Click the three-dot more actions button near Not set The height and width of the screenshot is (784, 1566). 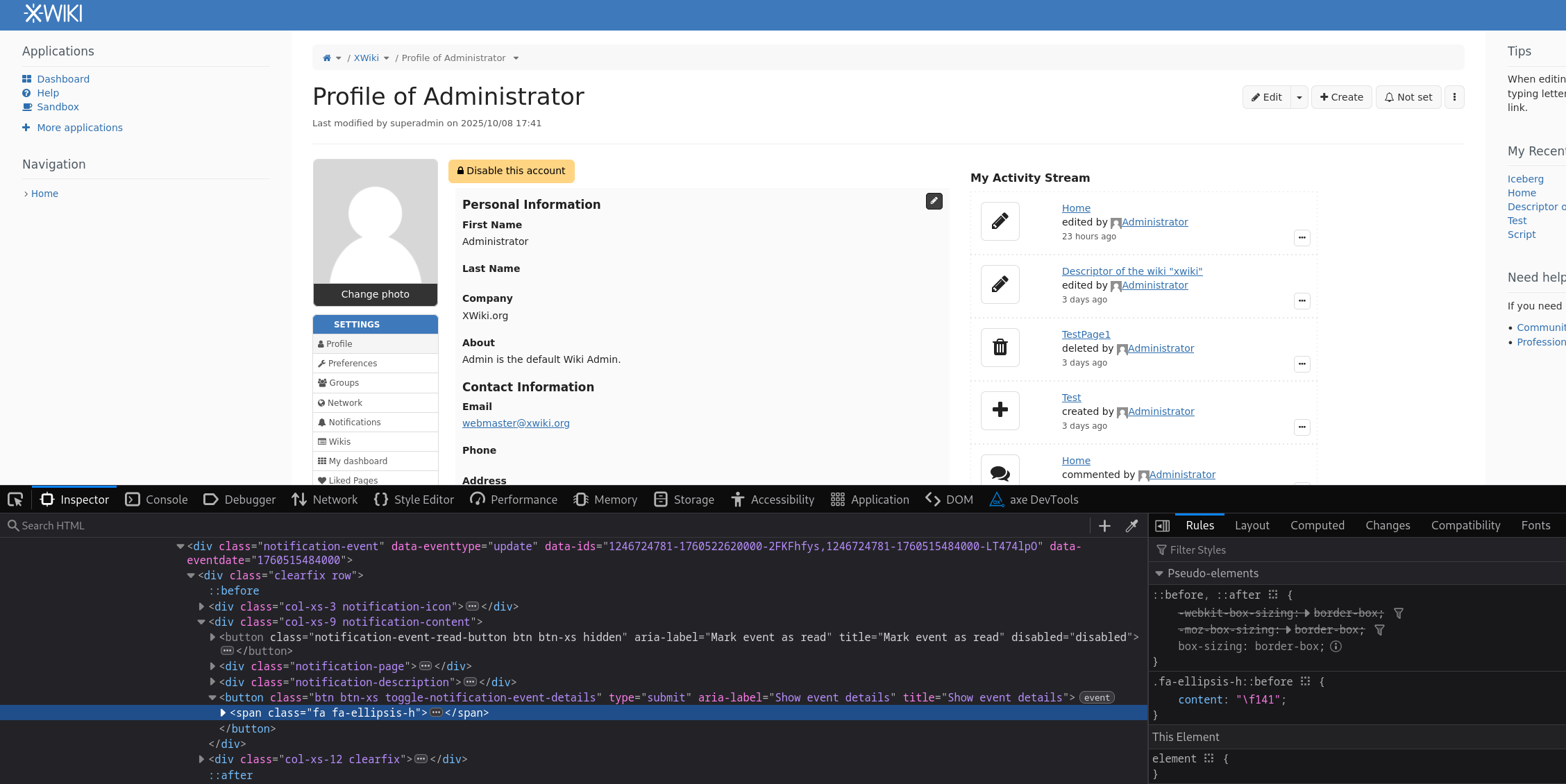tap(1454, 97)
